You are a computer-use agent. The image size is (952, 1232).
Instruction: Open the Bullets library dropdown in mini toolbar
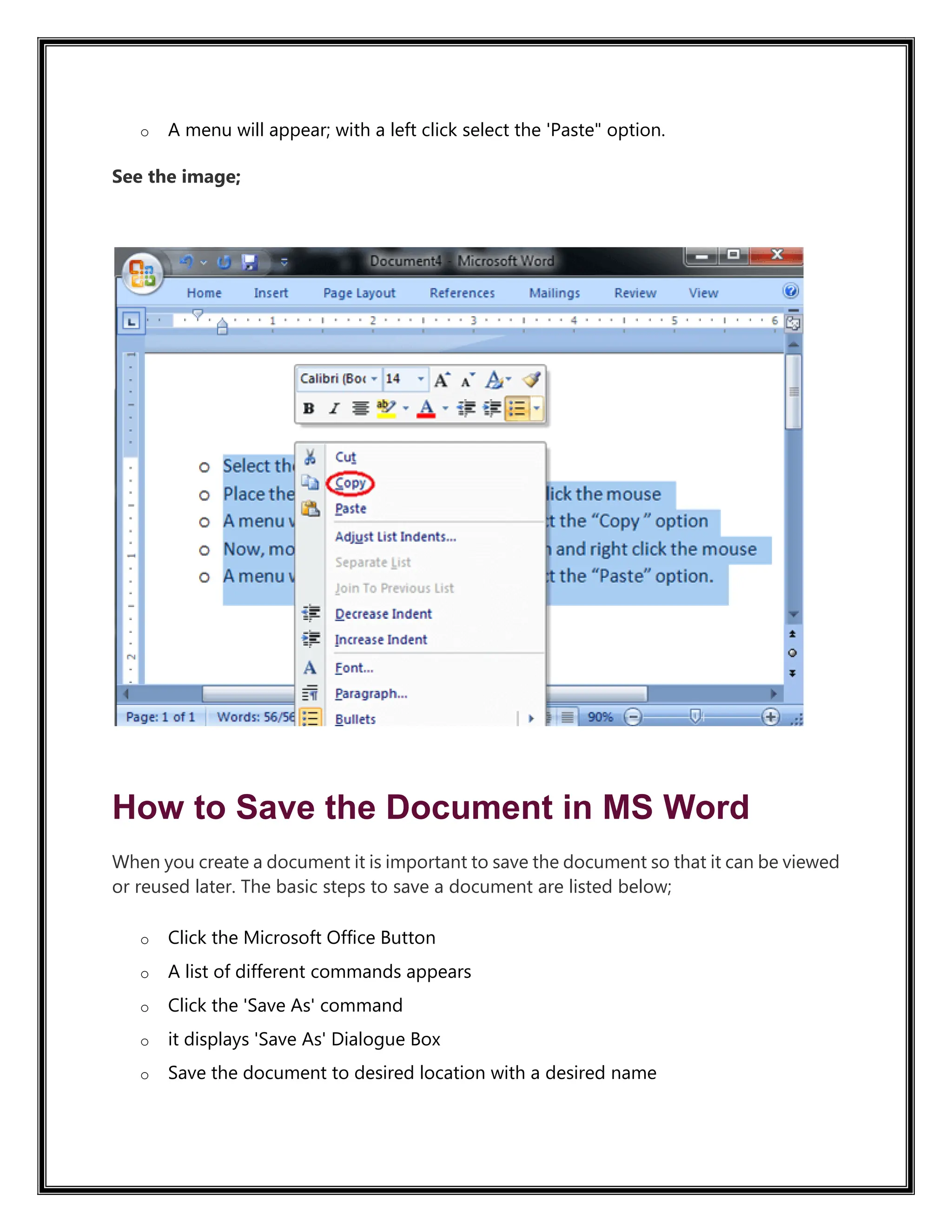point(536,408)
